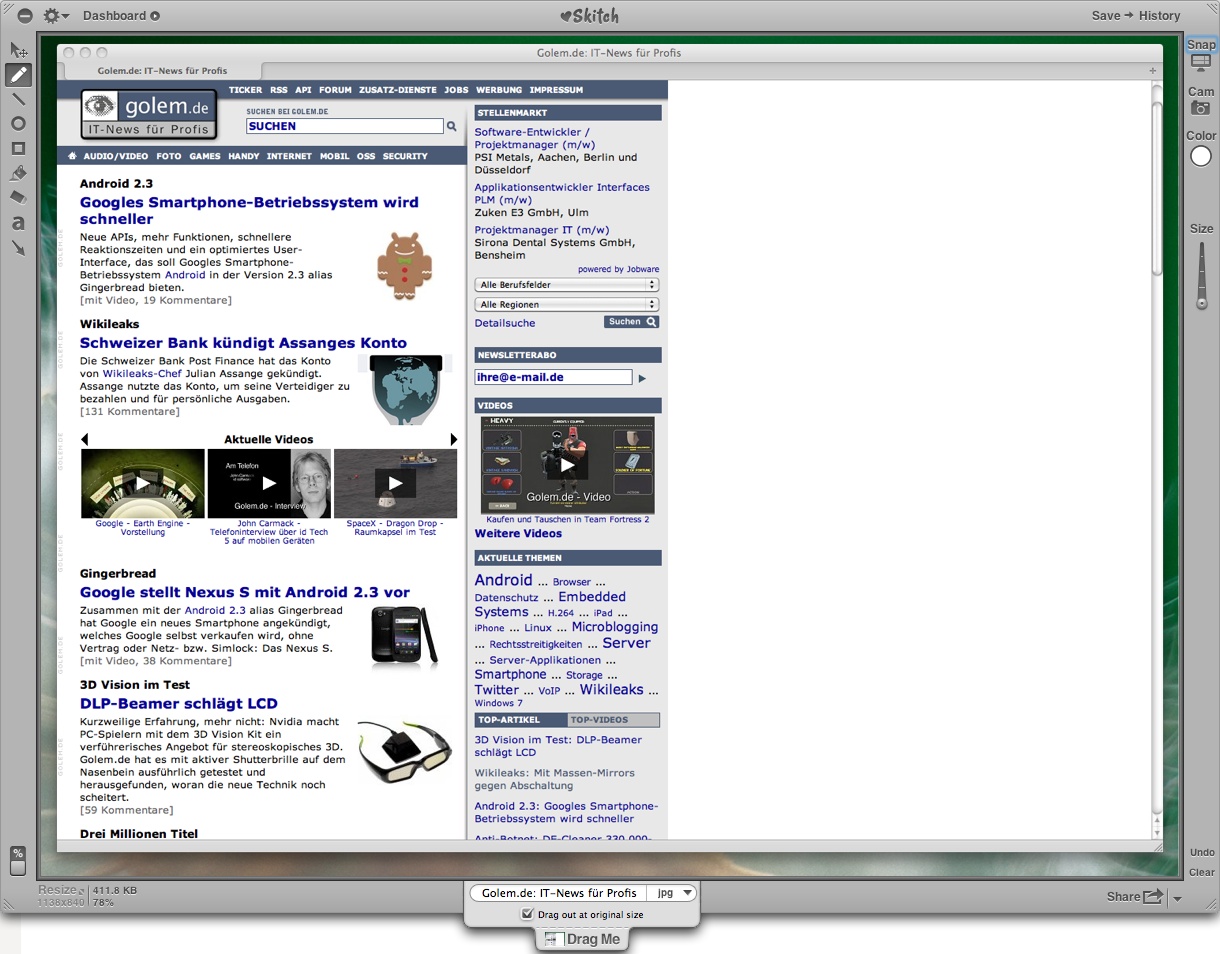
Task: Activate the Eraser tool
Action: (18, 198)
